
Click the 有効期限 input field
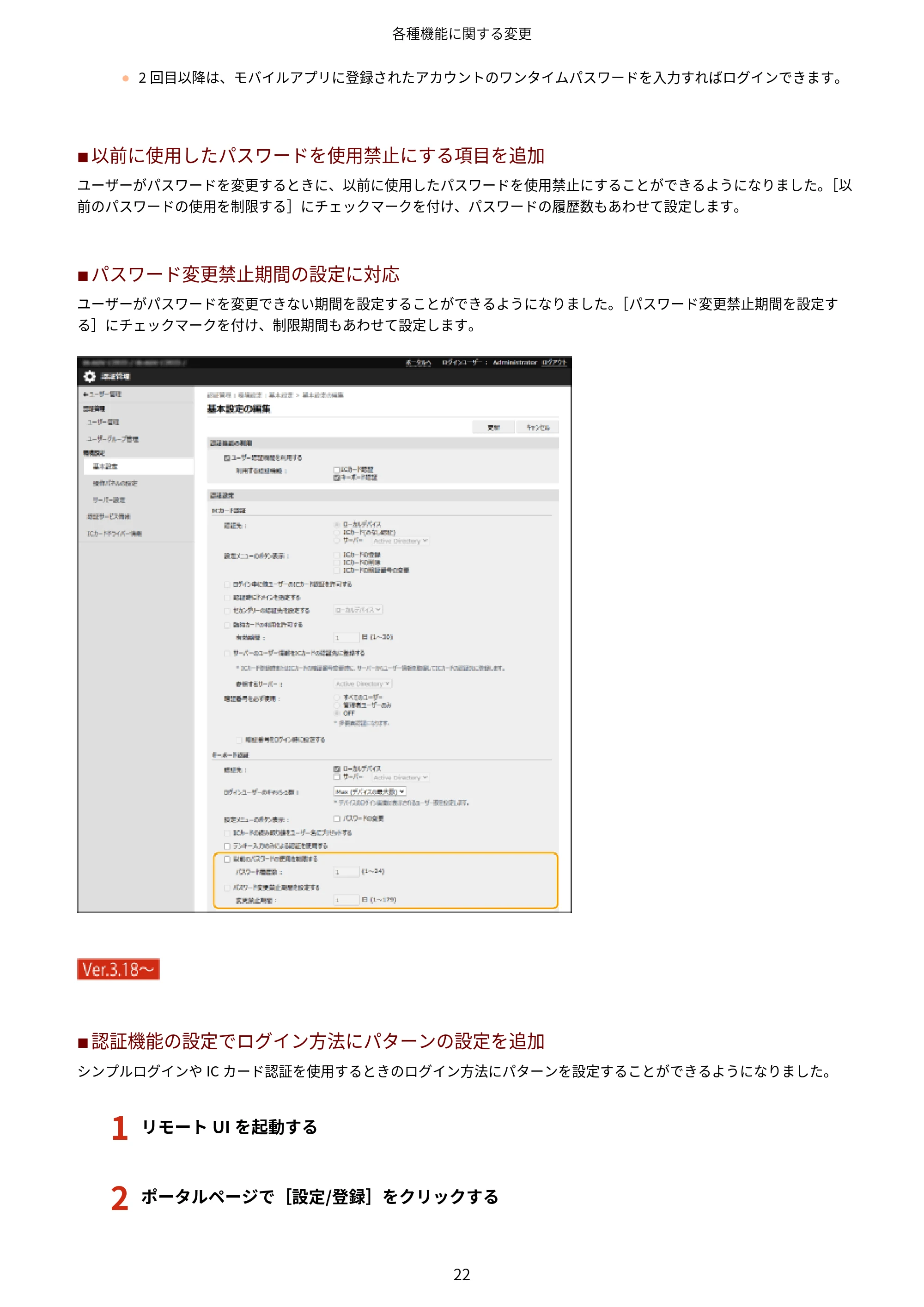pyautogui.click(x=346, y=638)
